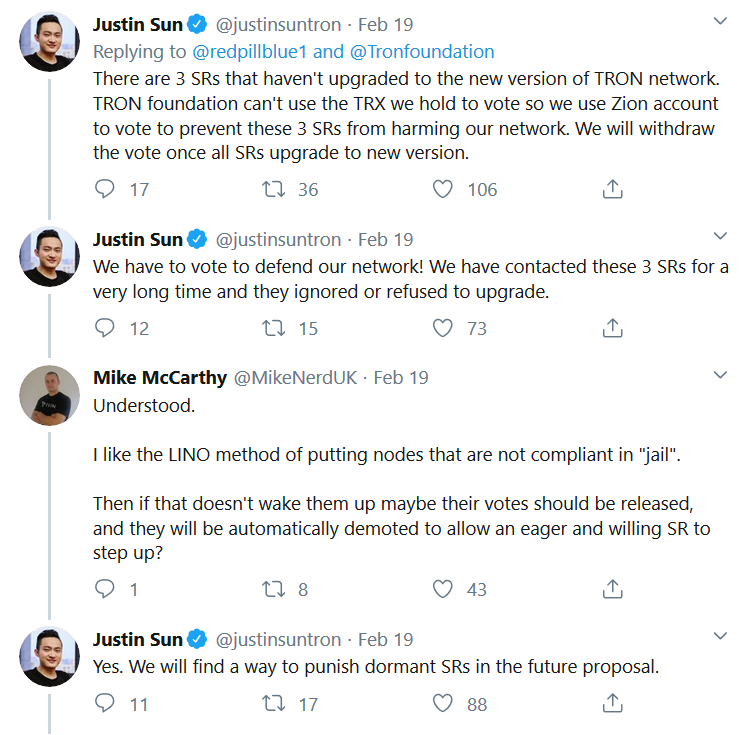Like Mike McCarthy's tweet with 43 likes
Image resolution: width=746 pixels, height=735 pixels.
click(442, 589)
